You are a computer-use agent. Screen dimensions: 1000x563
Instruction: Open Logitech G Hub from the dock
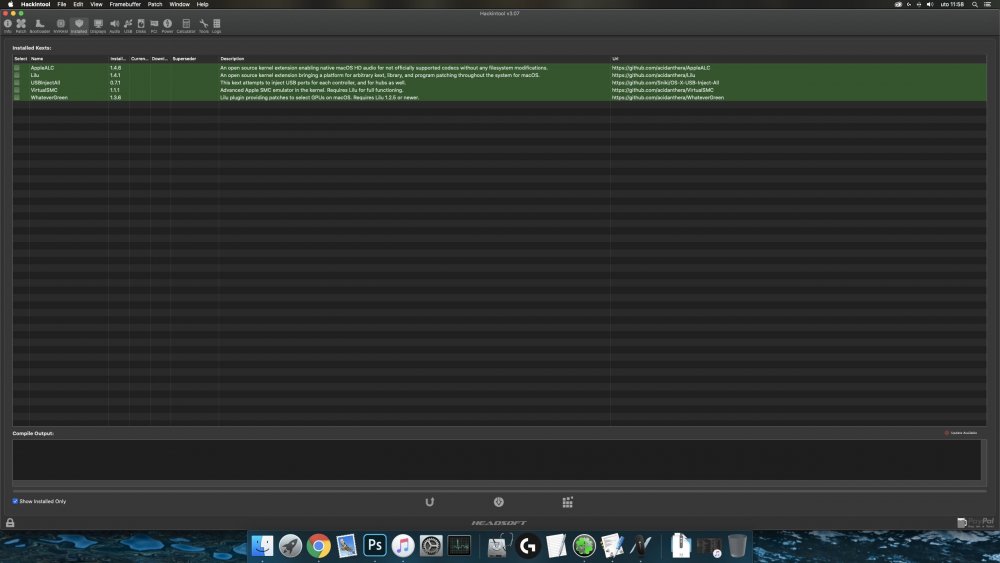[527, 546]
